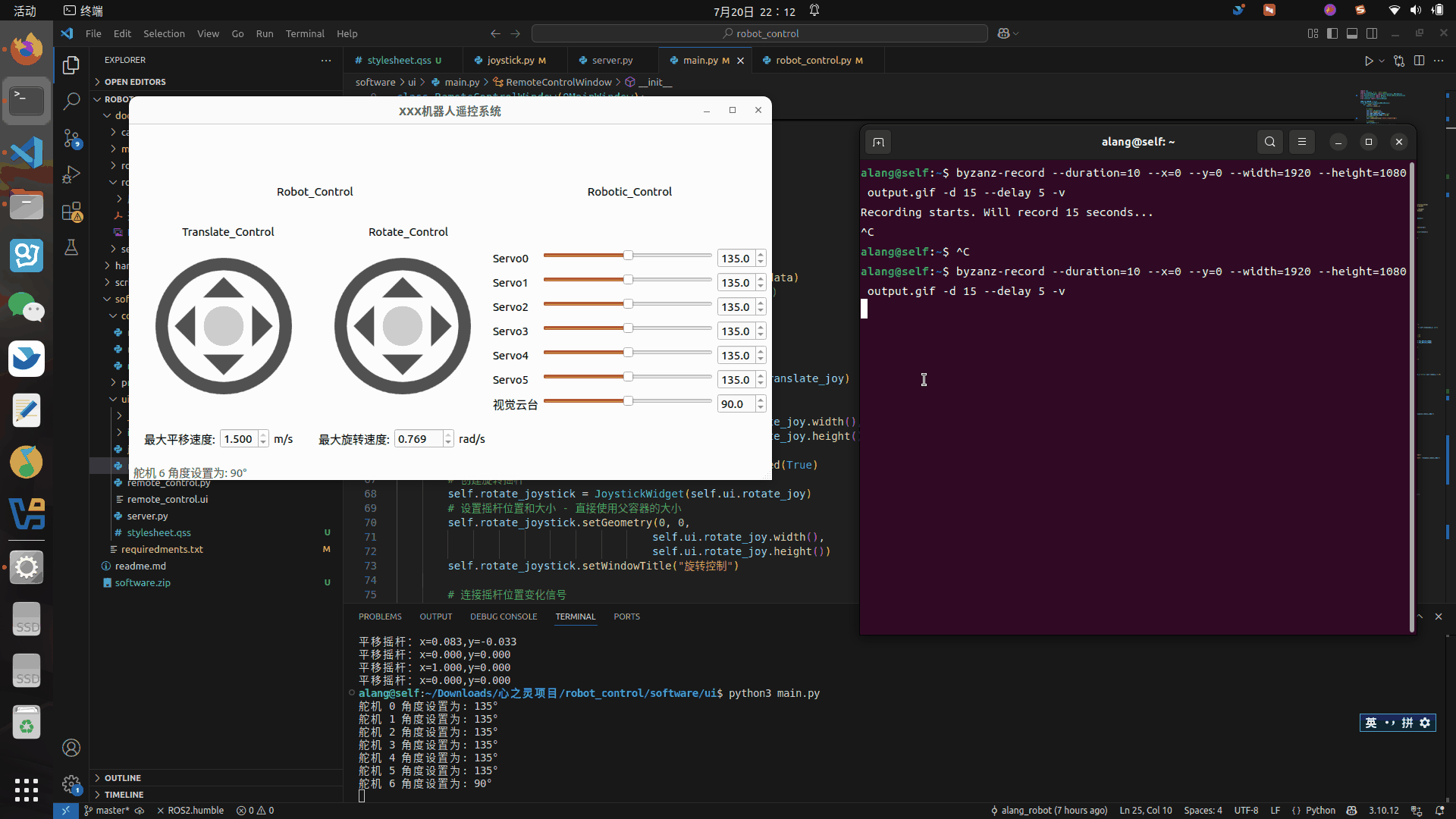Image resolution: width=1456 pixels, height=819 pixels.
Task: Close the main.py editor tab
Action: 741,61
